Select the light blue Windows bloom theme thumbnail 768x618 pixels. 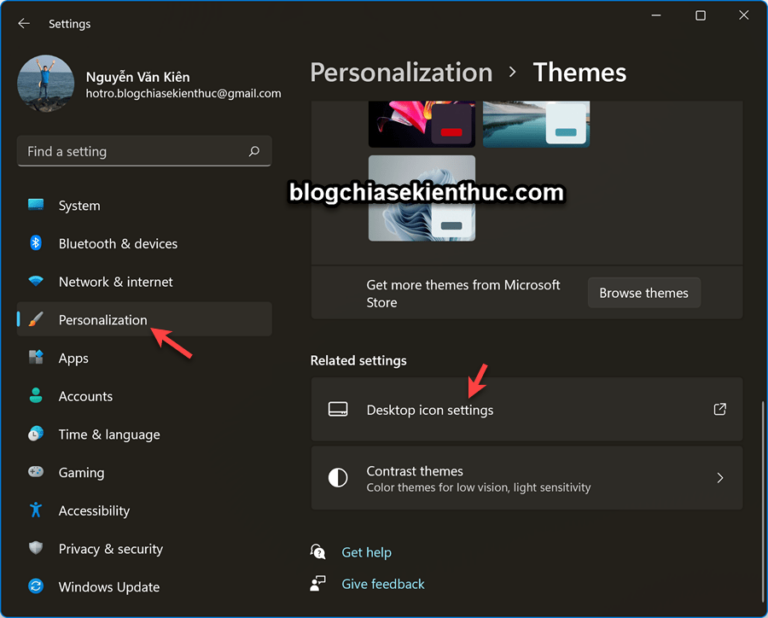click(421, 198)
